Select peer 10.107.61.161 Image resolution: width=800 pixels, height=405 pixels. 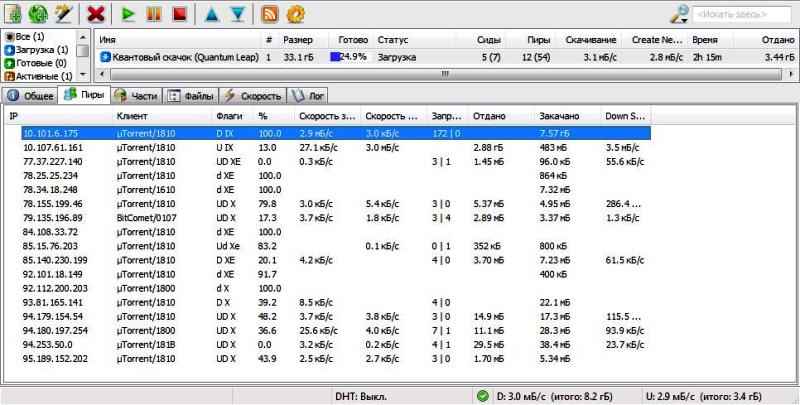click(x=336, y=148)
